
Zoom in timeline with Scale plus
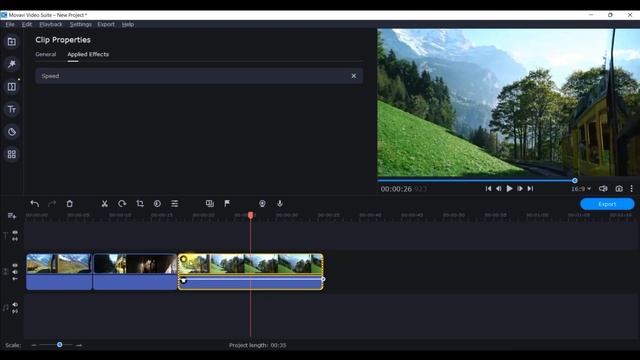pos(79,345)
